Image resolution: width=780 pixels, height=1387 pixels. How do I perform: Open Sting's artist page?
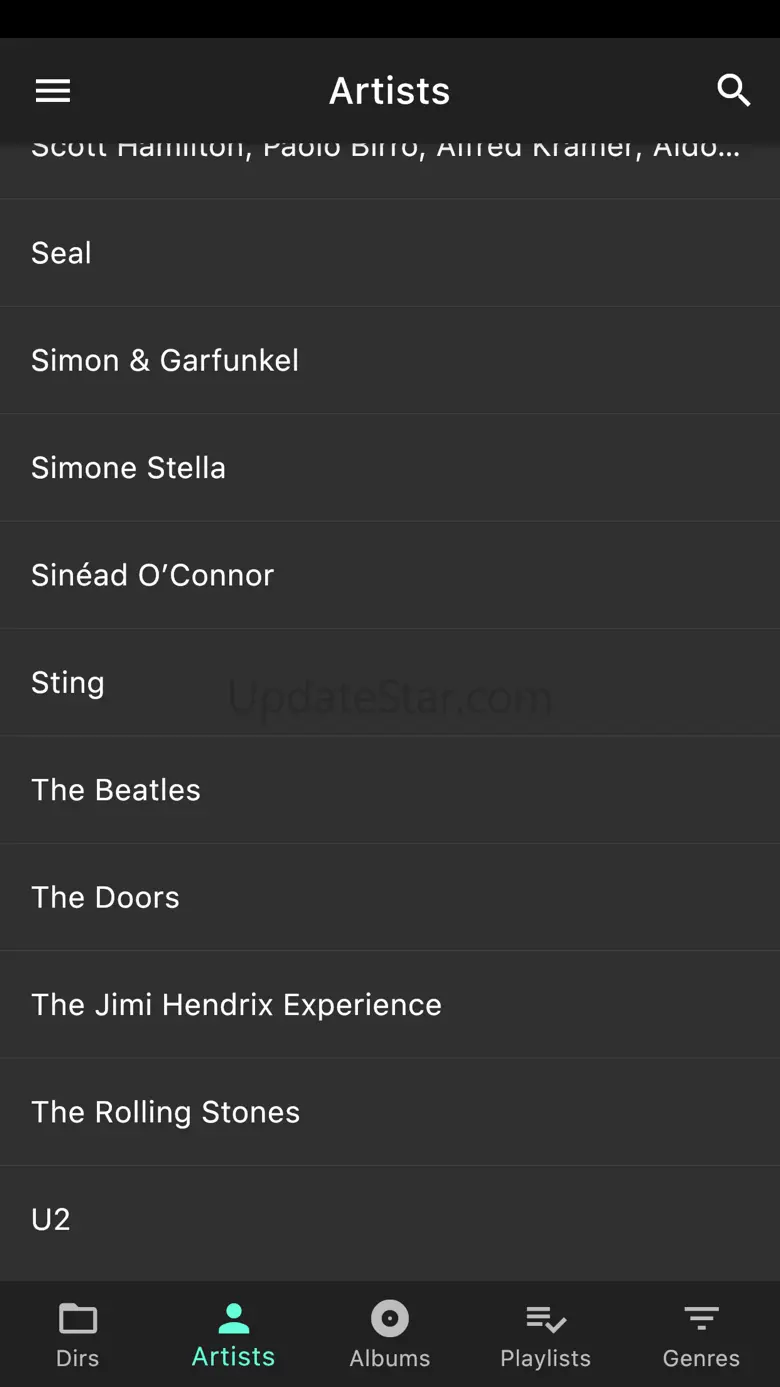[68, 683]
